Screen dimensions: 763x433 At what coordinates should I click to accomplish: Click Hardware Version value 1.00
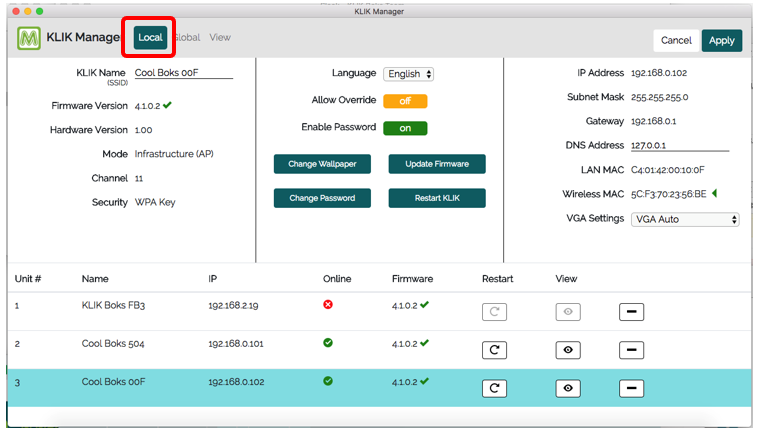[x=143, y=130]
